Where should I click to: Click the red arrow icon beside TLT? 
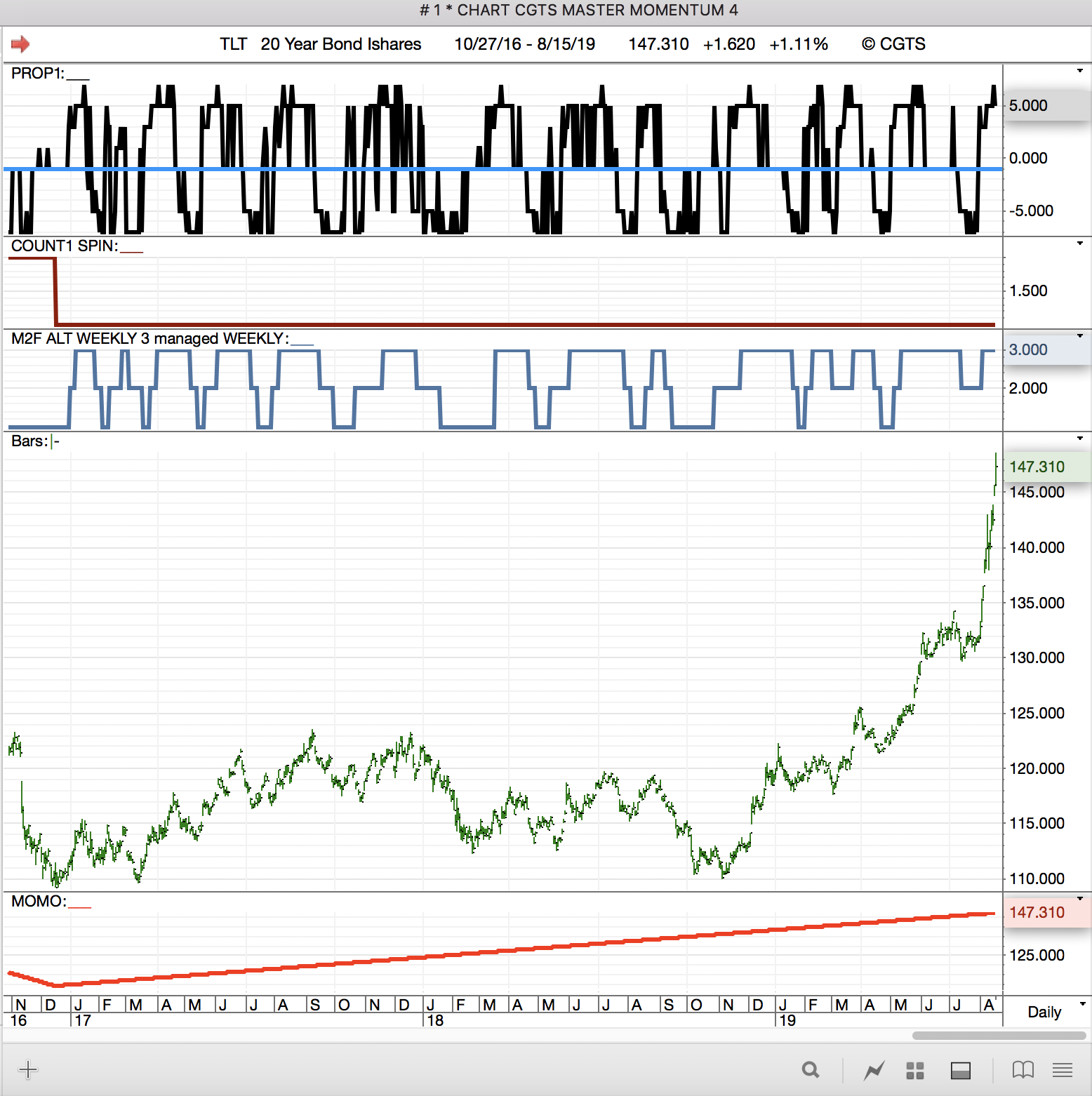(x=20, y=44)
